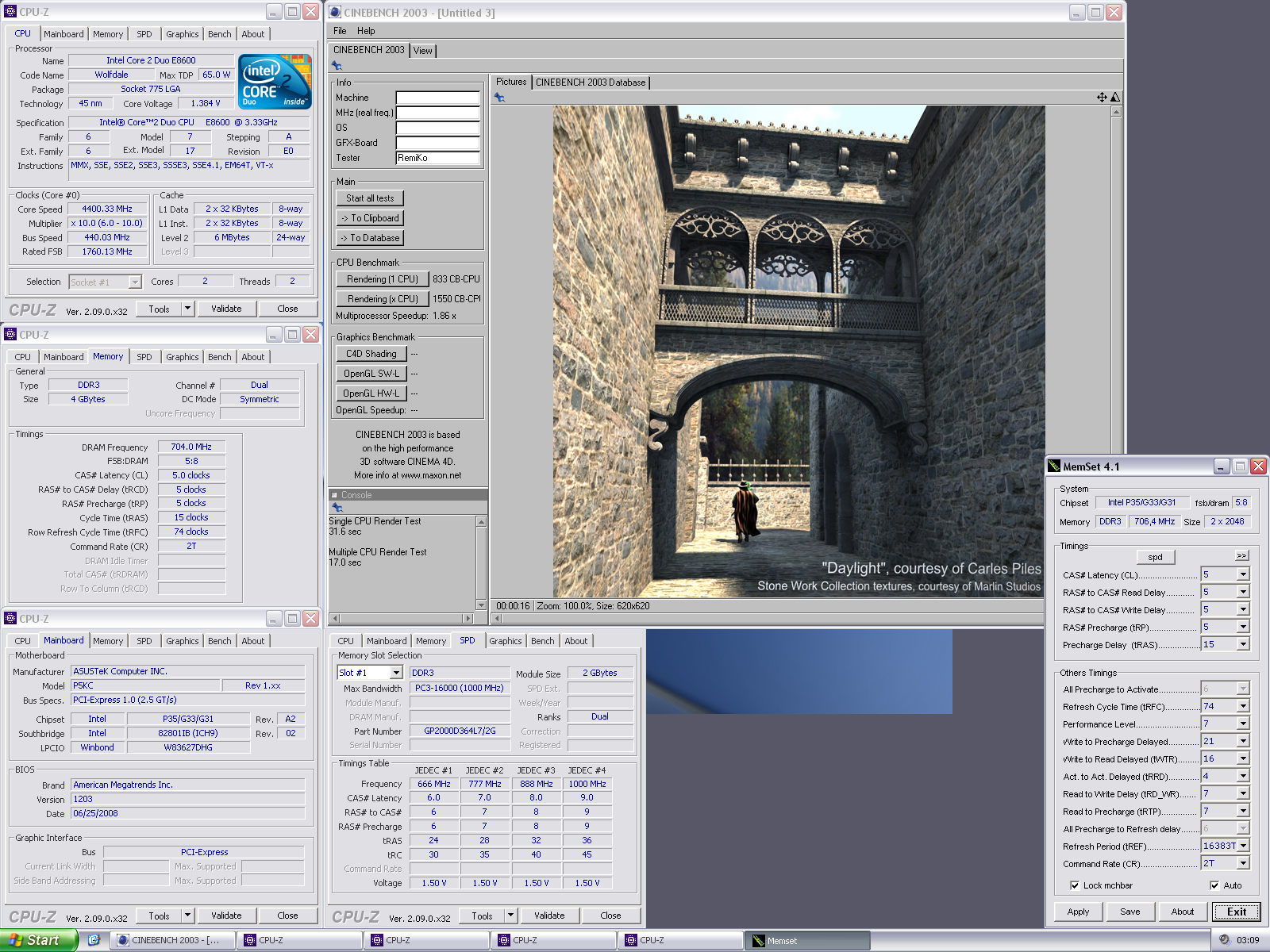Switch to the CINEBENCH 2003 Database tab
The image size is (1270, 952).
591,83
